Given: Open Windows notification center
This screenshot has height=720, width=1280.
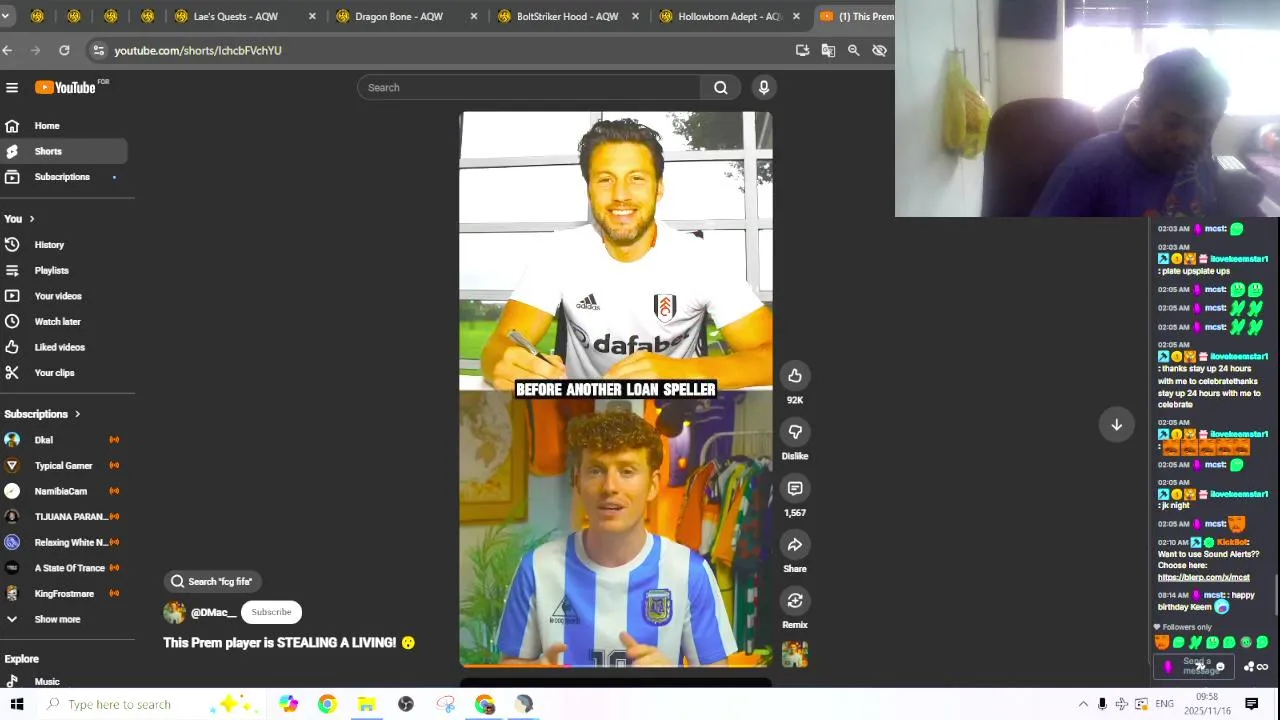Looking at the screenshot, I should pyautogui.click(x=1251, y=704).
